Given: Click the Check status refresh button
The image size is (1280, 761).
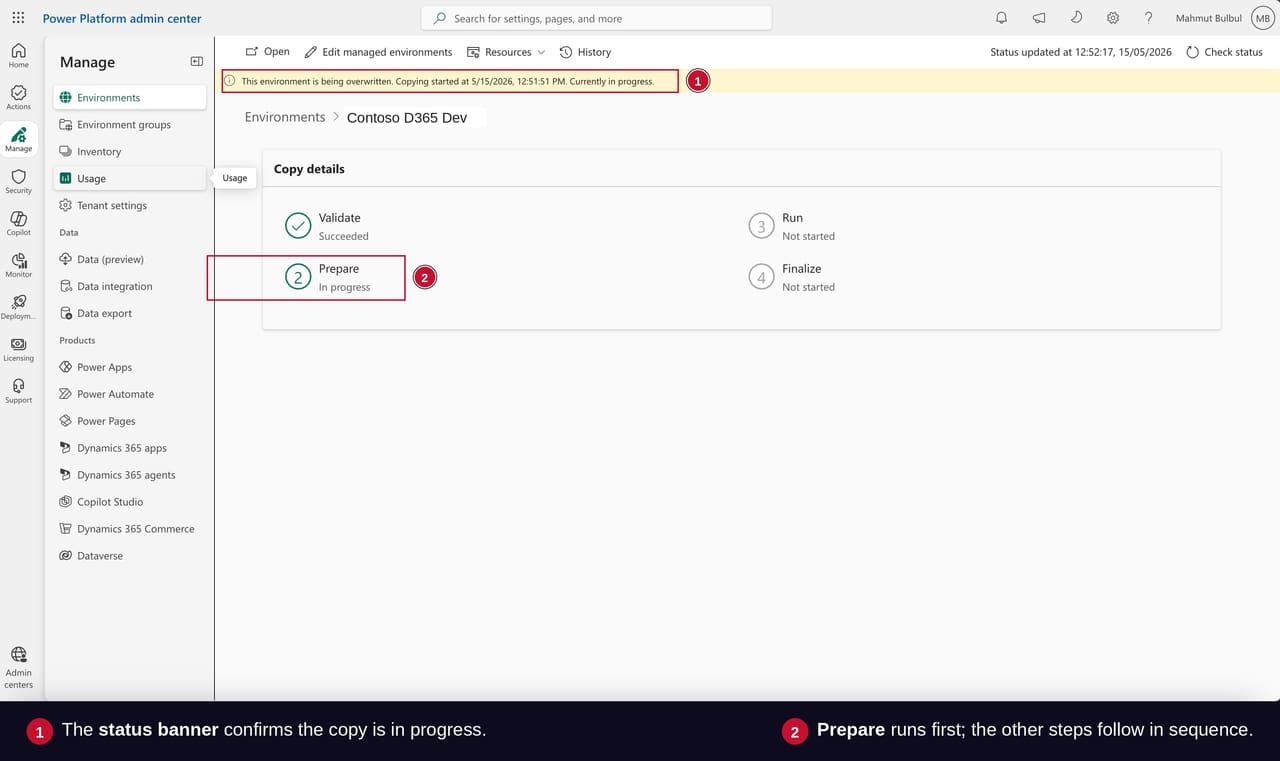Looking at the screenshot, I should click(1224, 52).
